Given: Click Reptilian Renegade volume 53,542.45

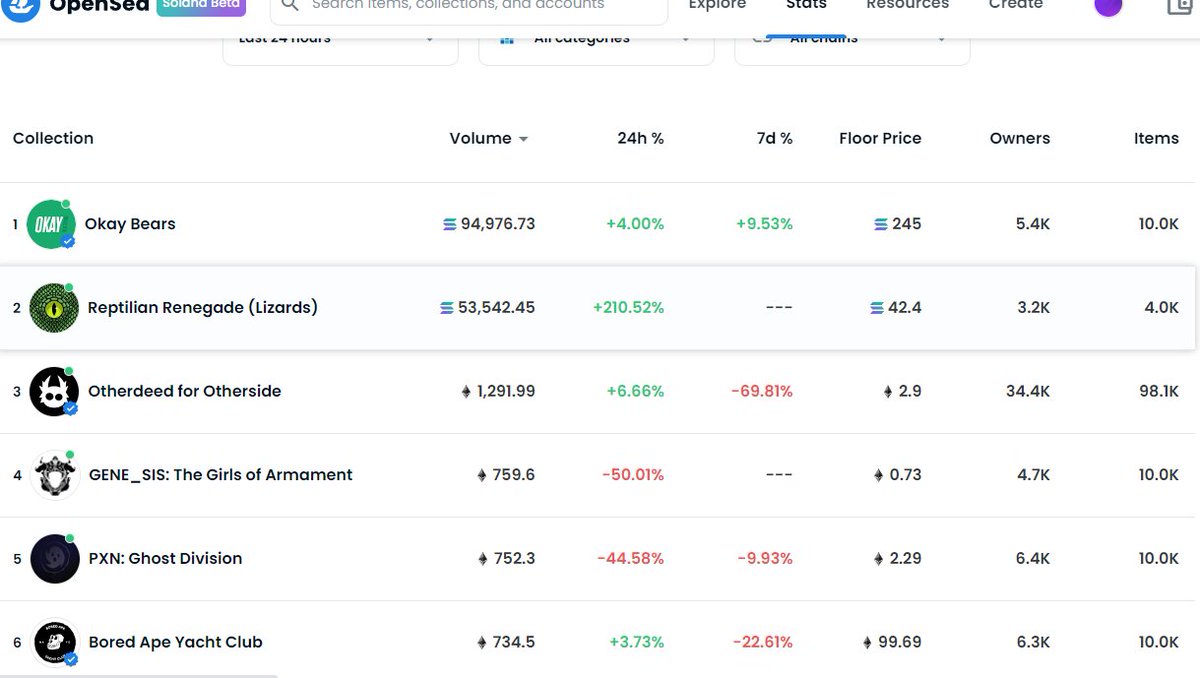Looking at the screenshot, I should (x=488, y=307).
